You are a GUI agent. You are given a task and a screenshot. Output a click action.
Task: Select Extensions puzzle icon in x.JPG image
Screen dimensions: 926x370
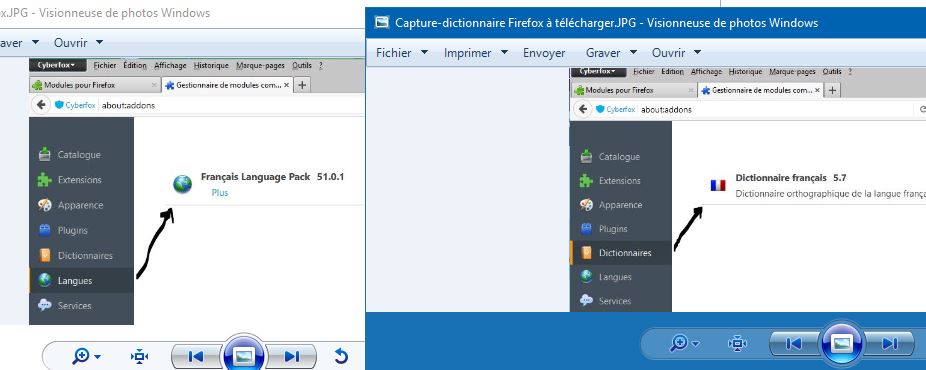pyautogui.click(x=45, y=179)
